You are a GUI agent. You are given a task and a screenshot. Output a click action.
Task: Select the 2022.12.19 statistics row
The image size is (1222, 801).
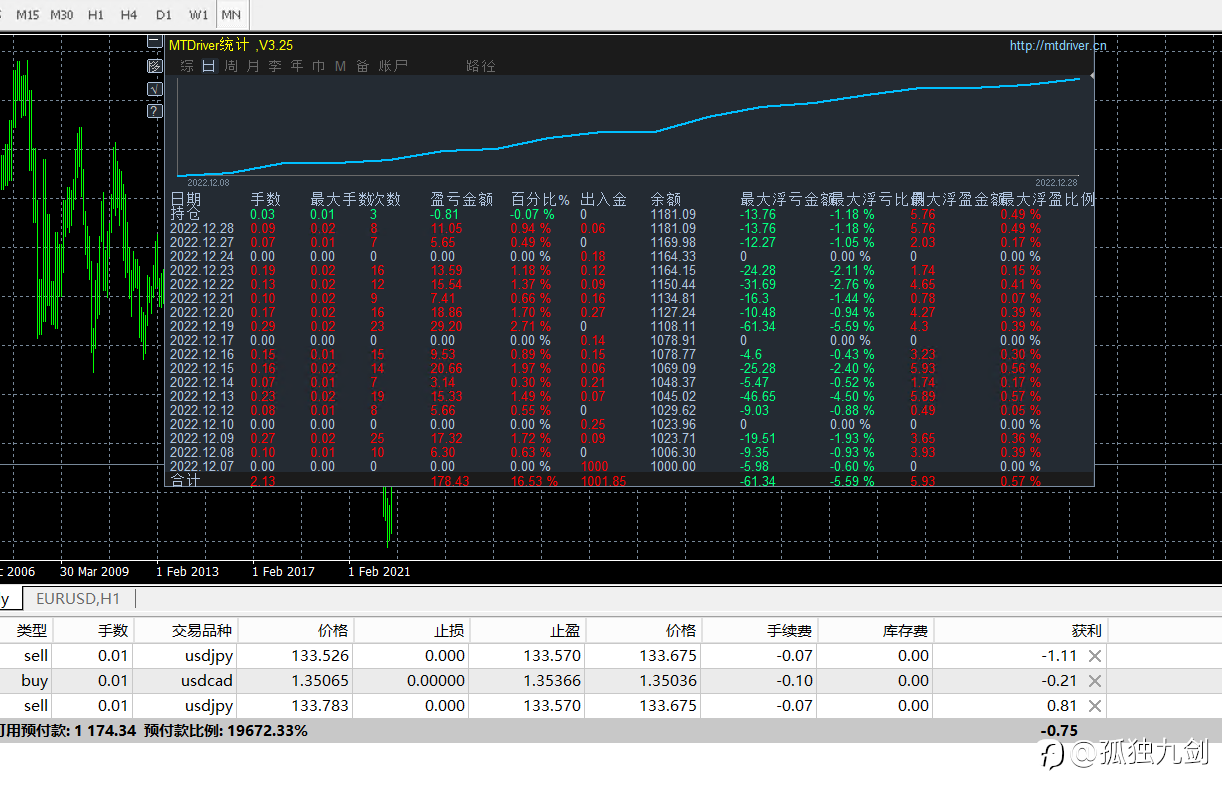[x=631, y=326]
